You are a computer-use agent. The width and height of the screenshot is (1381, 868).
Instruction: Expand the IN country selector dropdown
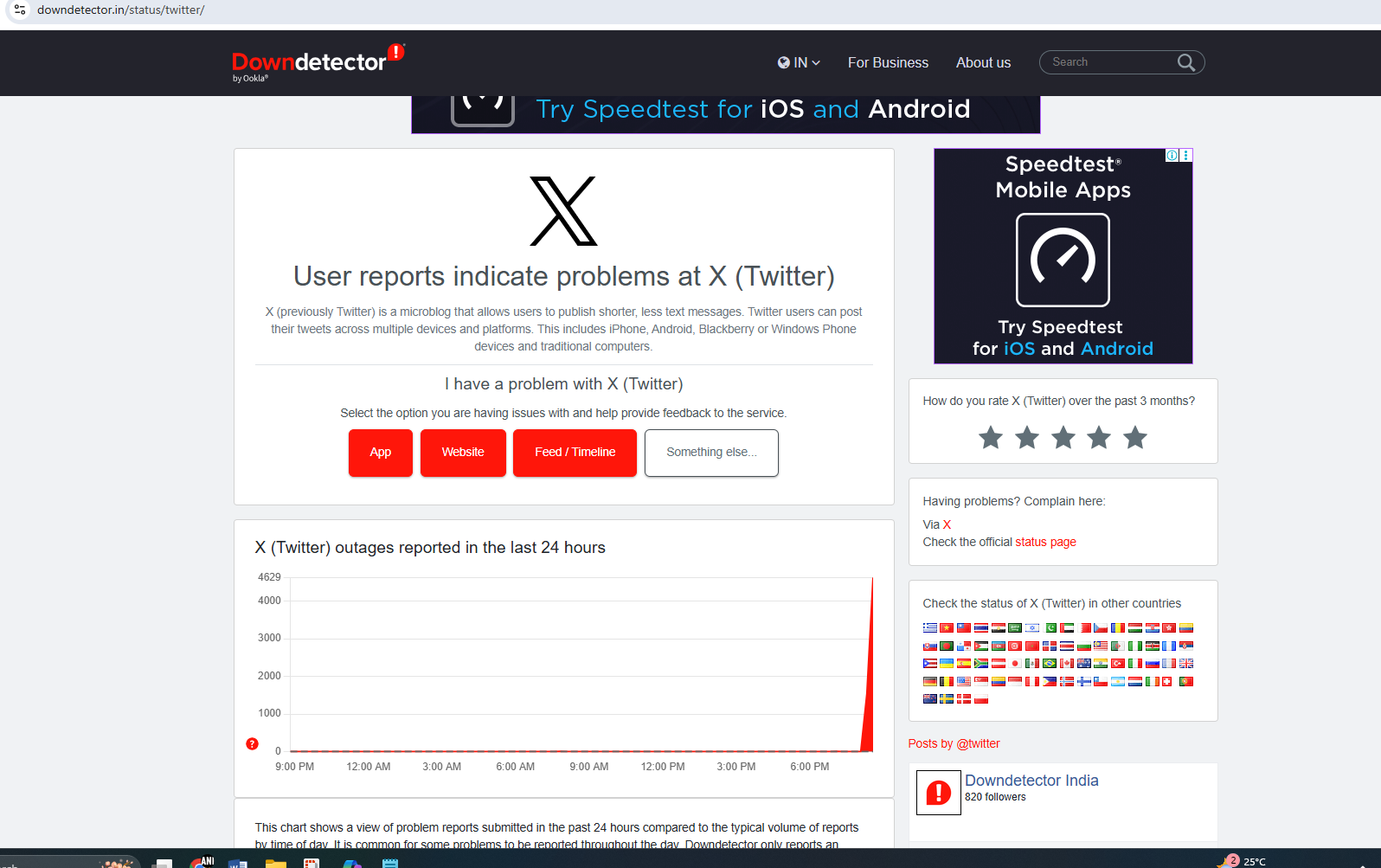tap(799, 62)
